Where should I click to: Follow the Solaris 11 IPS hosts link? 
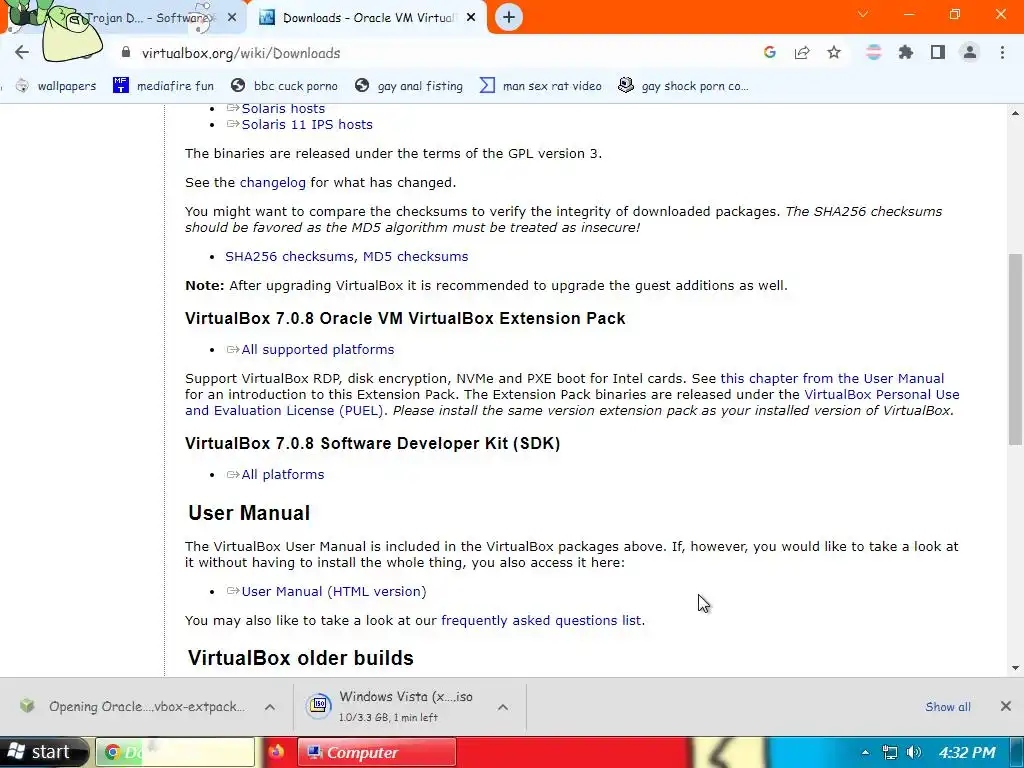point(307,124)
